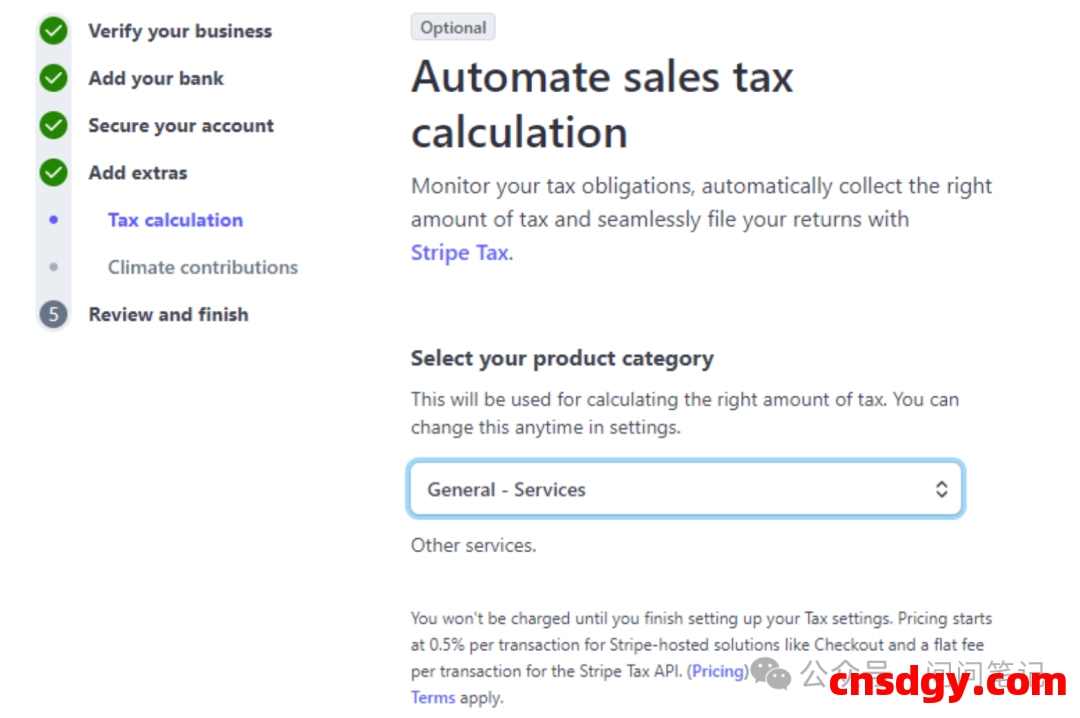This screenshot has width=1080, height=718.
Task: Open the Secure your account step
Action: [x=181, y=126]
